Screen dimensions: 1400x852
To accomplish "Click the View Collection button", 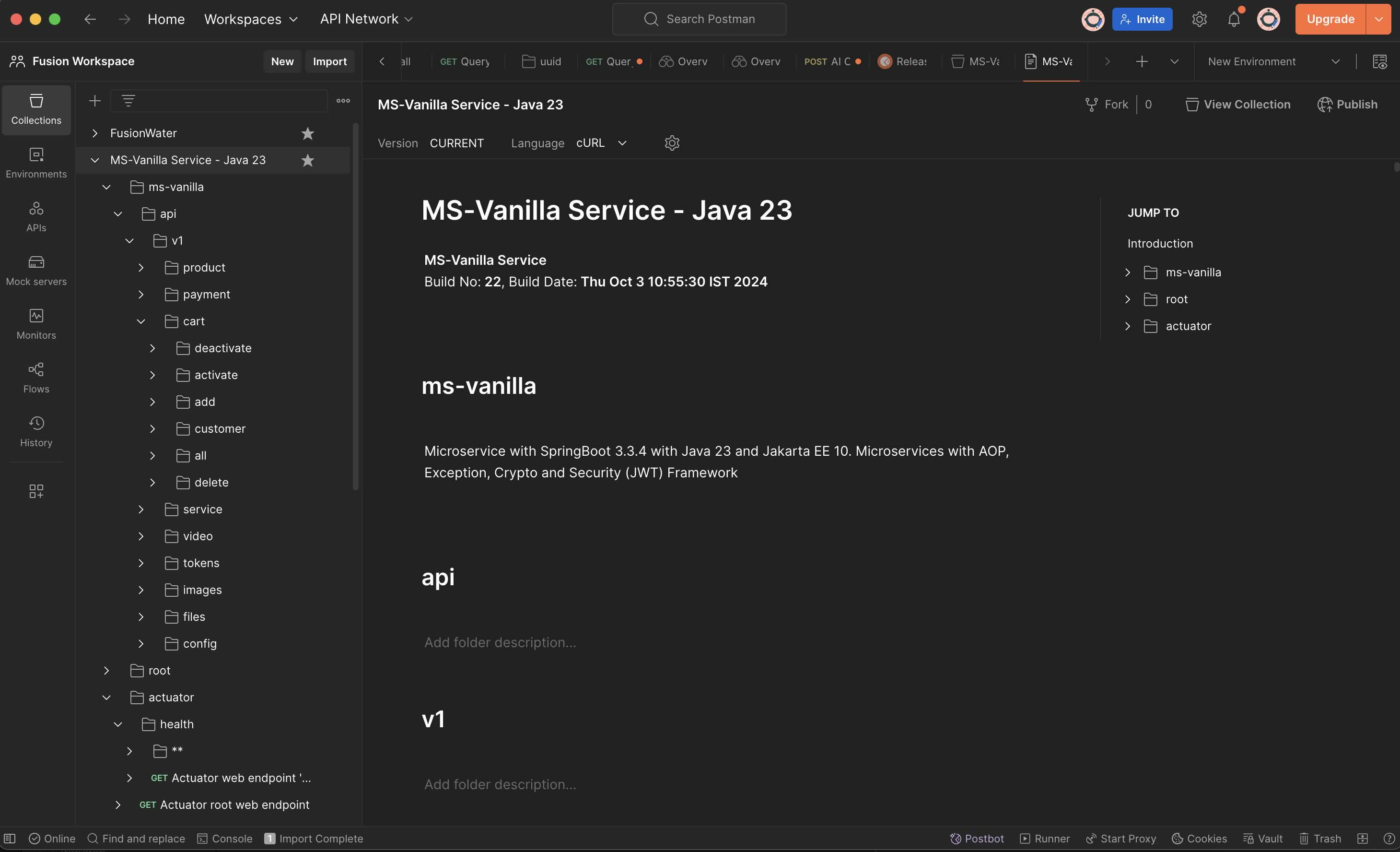I will coord(1238,105).
